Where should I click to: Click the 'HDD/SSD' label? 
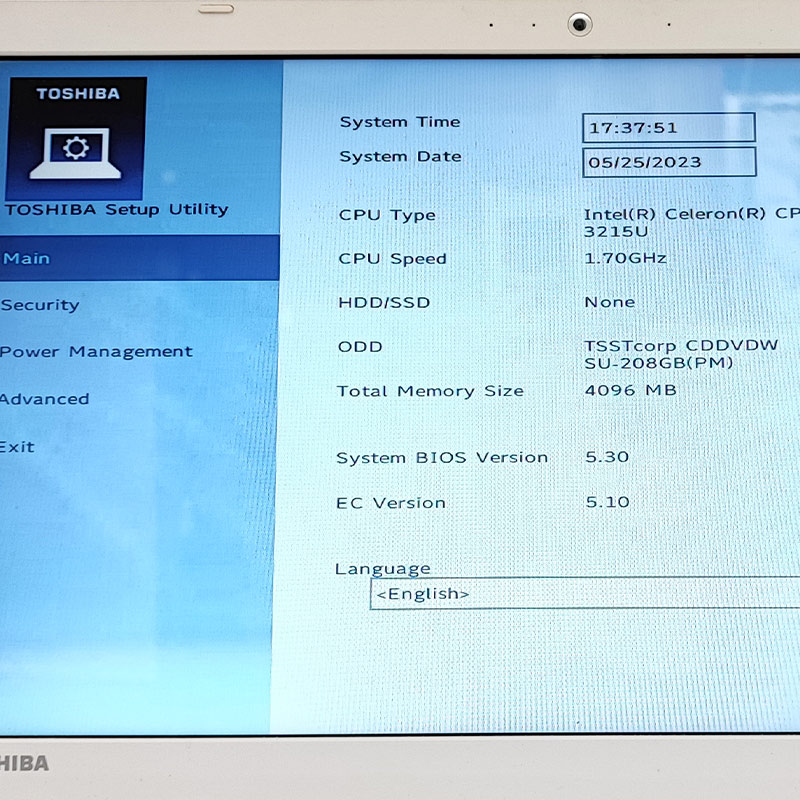coord(384,303)
